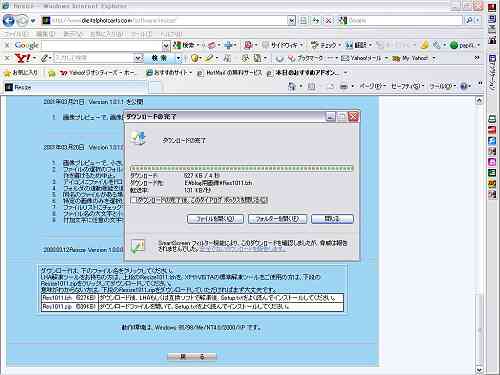Click the サイドウィキ button on Google toolbar
The image size is (500, 375).
click(x=281, y=45)
